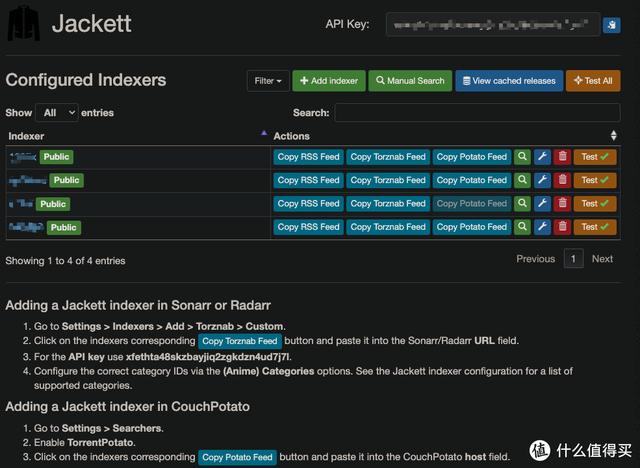
Task: Open Manual Search
Action: 409,81
